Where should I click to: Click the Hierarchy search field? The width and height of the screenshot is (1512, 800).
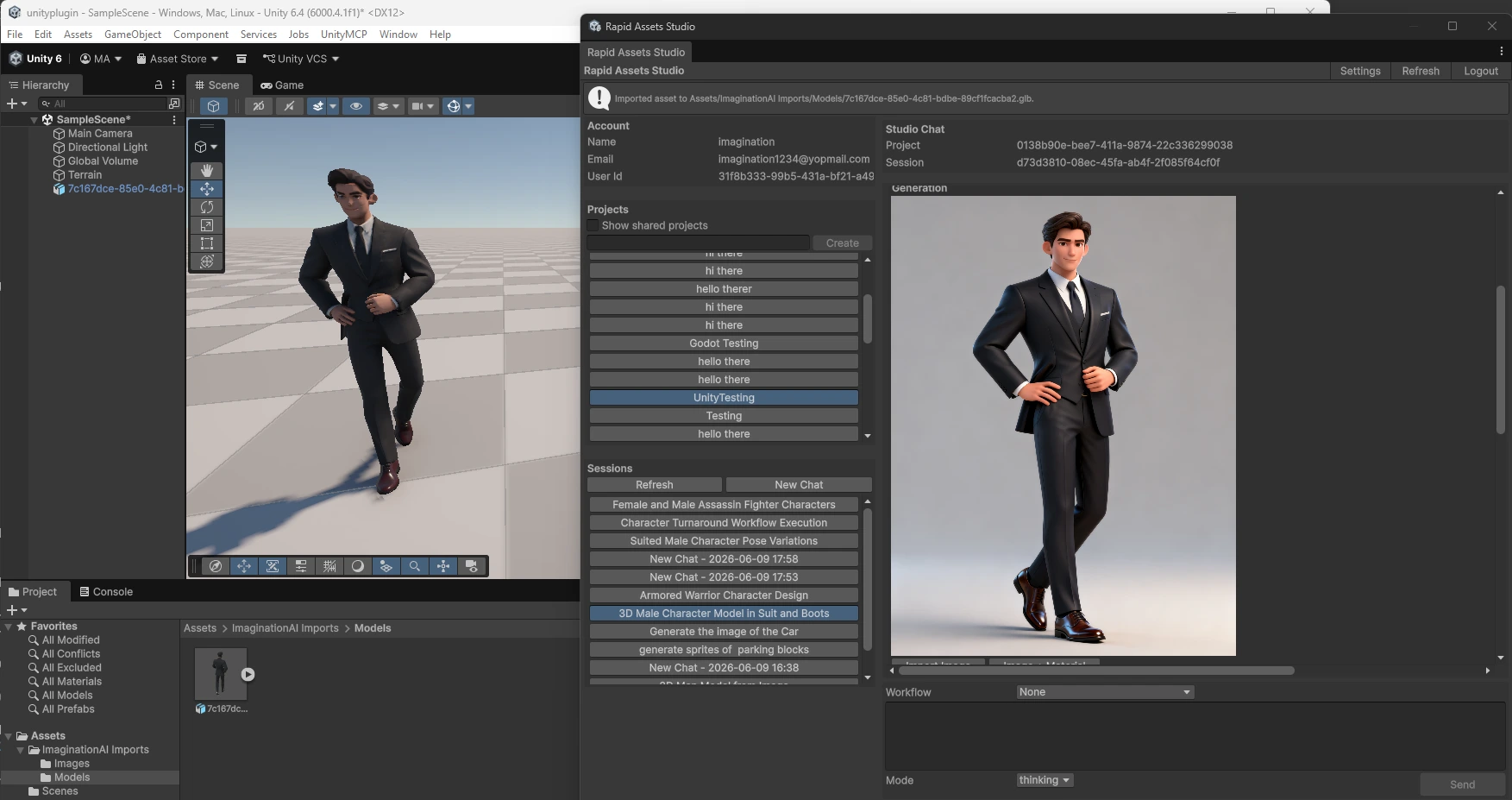click(x=103, y=104)
